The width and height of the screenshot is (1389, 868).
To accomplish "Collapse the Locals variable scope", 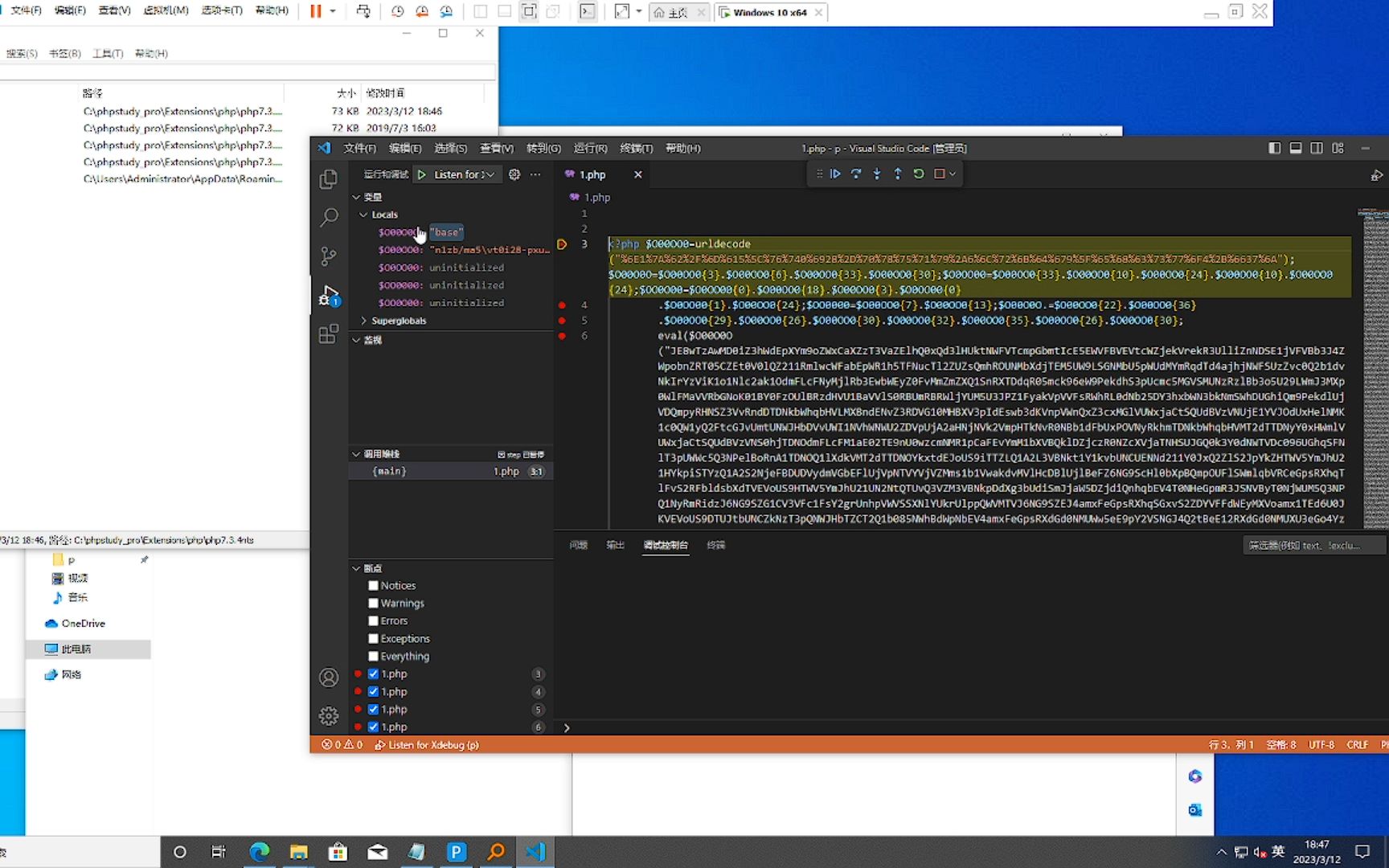I will pos(363,215).
